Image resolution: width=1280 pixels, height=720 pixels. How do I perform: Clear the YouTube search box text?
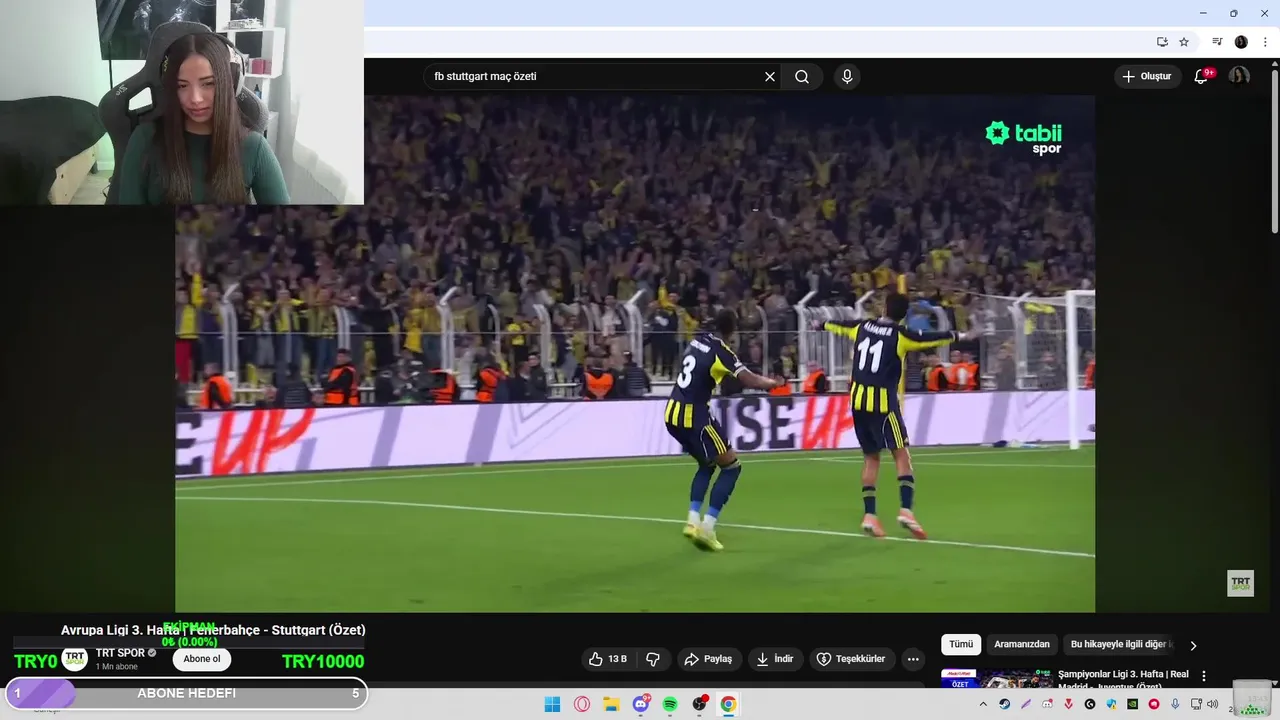(x=770, y=77)
